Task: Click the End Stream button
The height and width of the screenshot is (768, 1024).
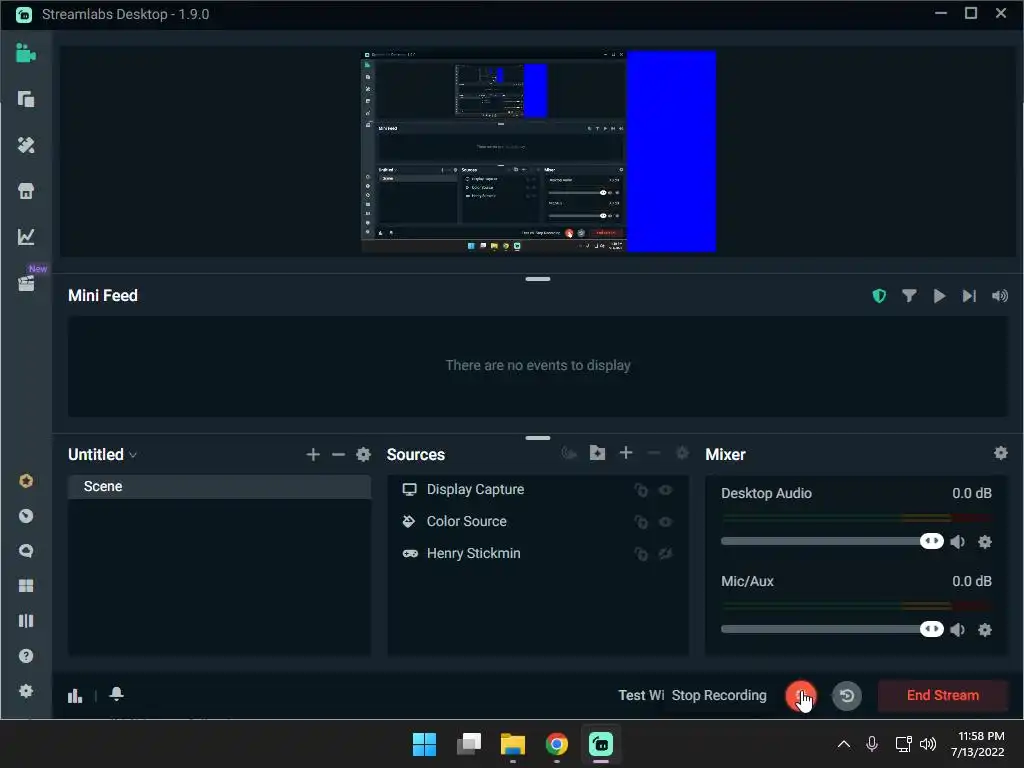Action: 942,696
